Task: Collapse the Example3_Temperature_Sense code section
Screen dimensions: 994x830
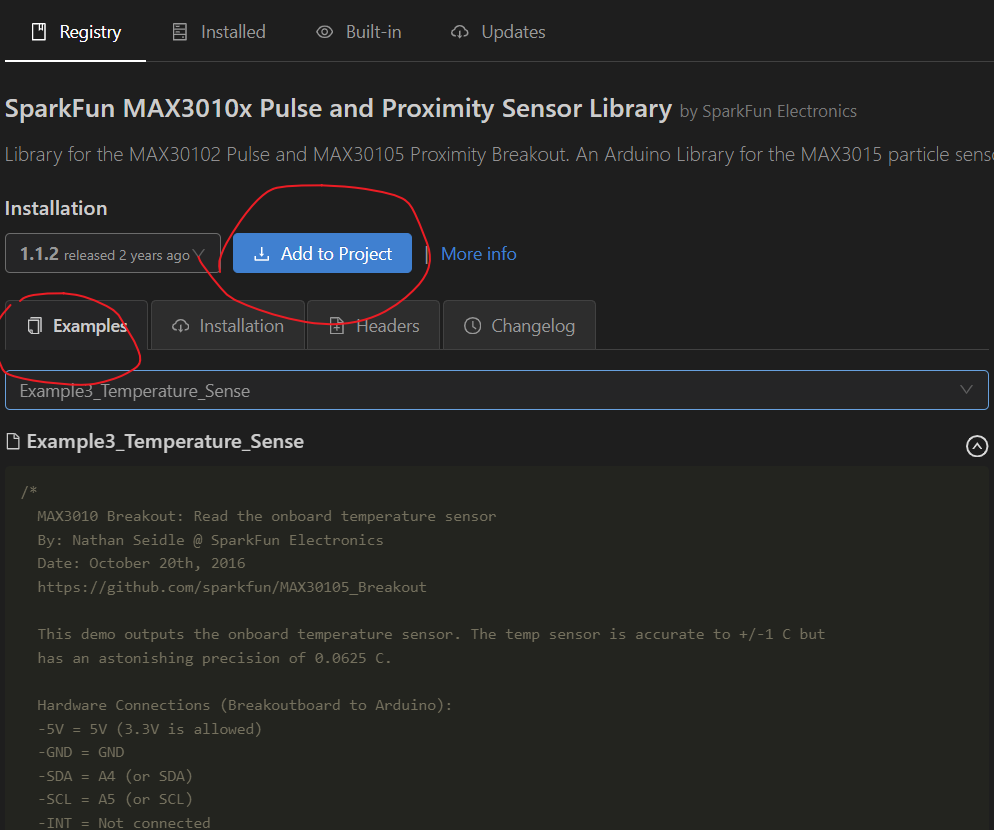Action: (977, 446)
